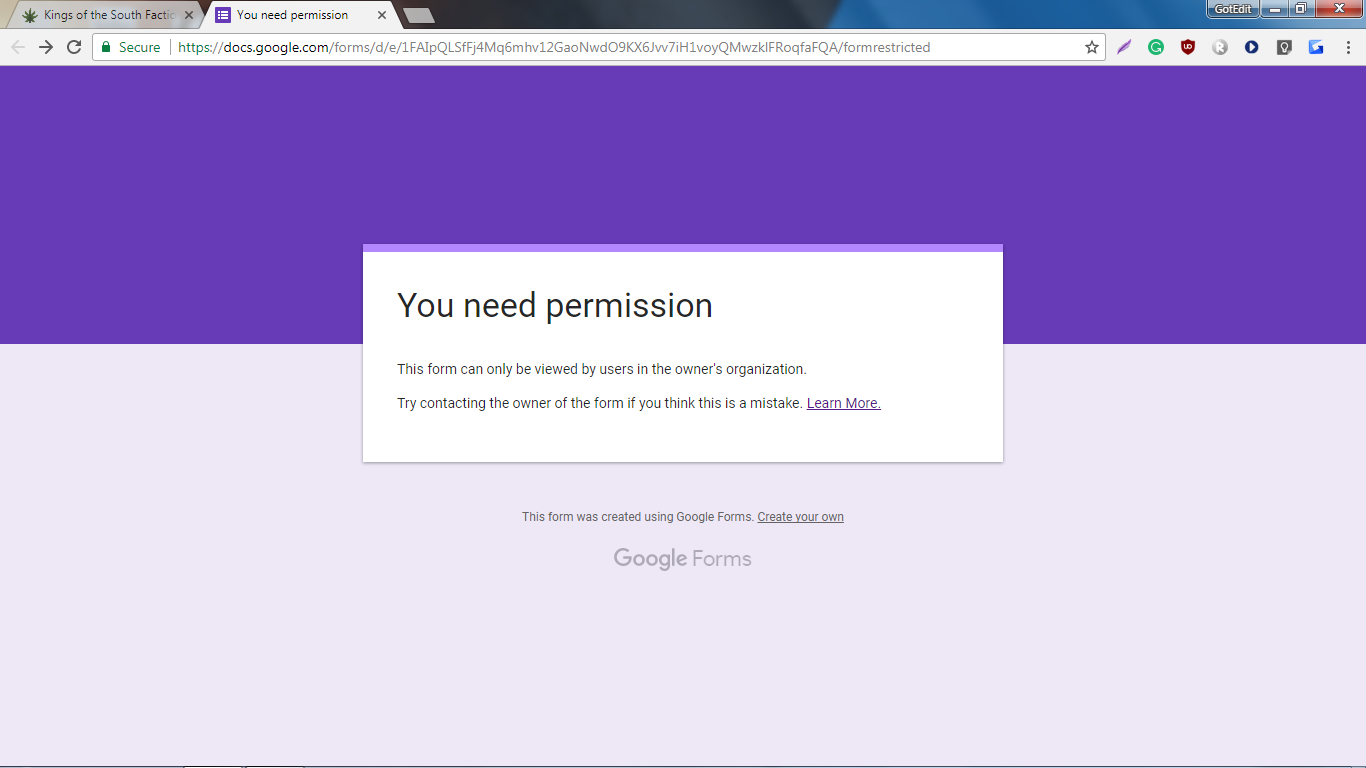Click the purple feather extension icon
The height and width of the screenshot is (768, 1366).
click(1124, 47)
